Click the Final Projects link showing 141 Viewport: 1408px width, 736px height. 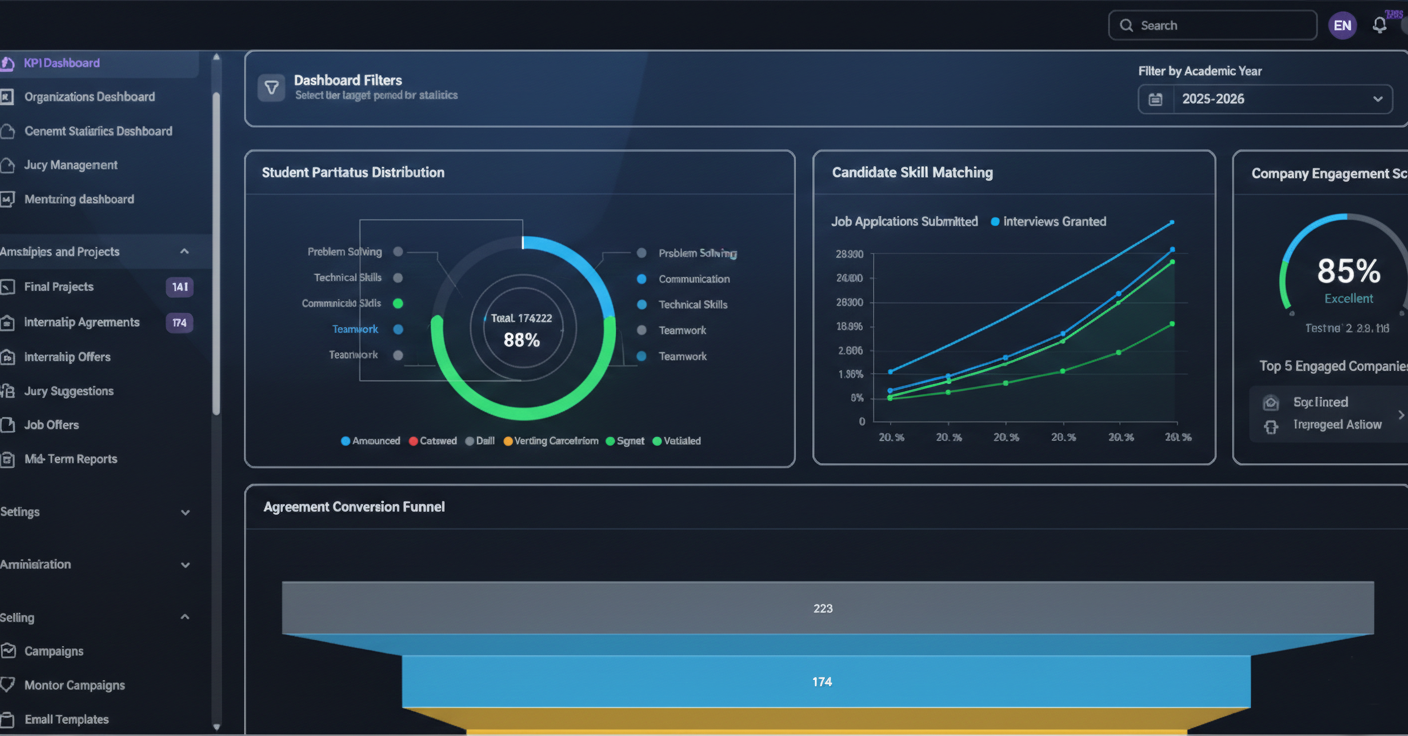(57, 286)
